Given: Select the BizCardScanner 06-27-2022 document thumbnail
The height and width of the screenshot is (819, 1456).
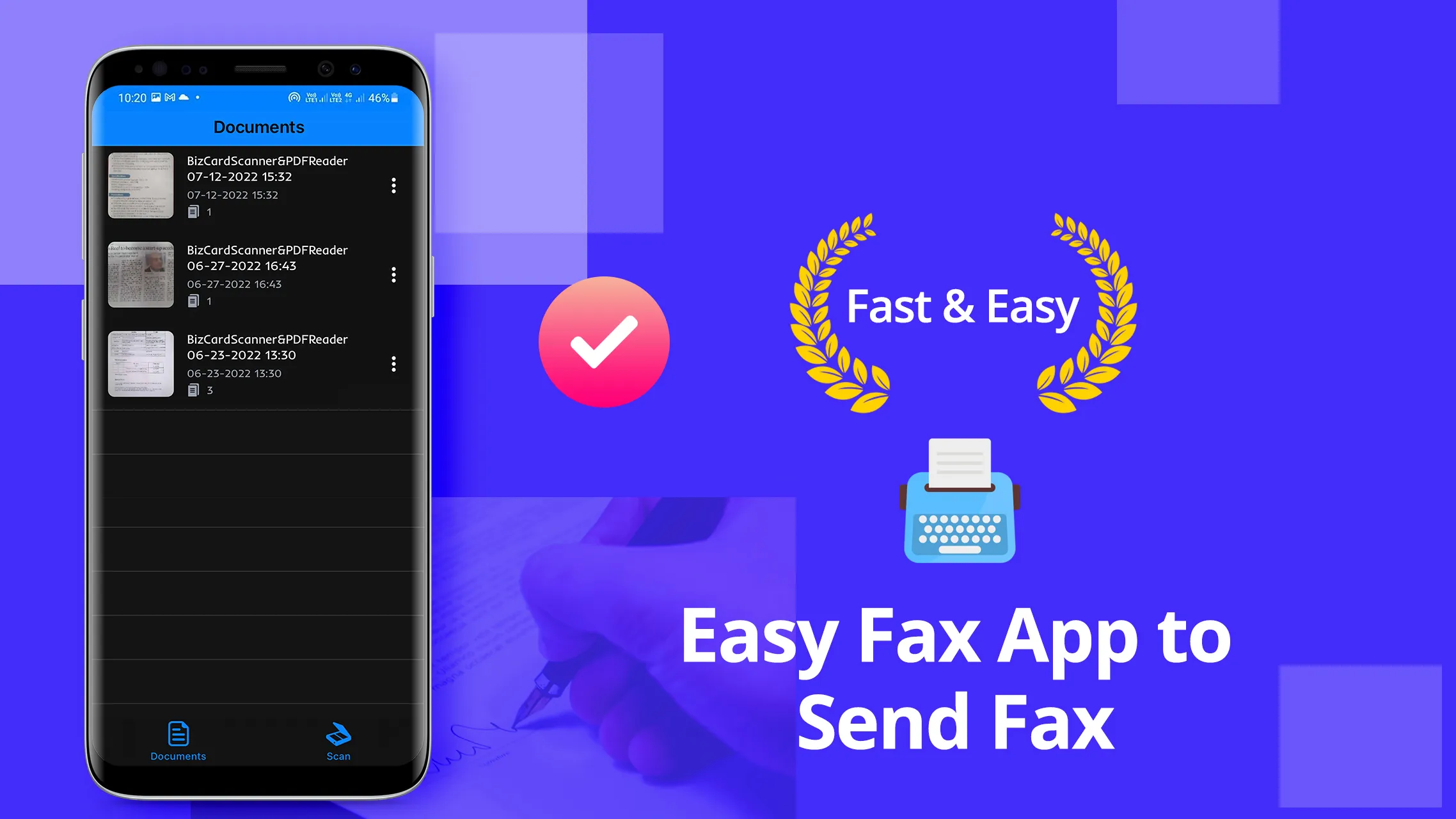Looking at the screenshot, I should (140, 275).
